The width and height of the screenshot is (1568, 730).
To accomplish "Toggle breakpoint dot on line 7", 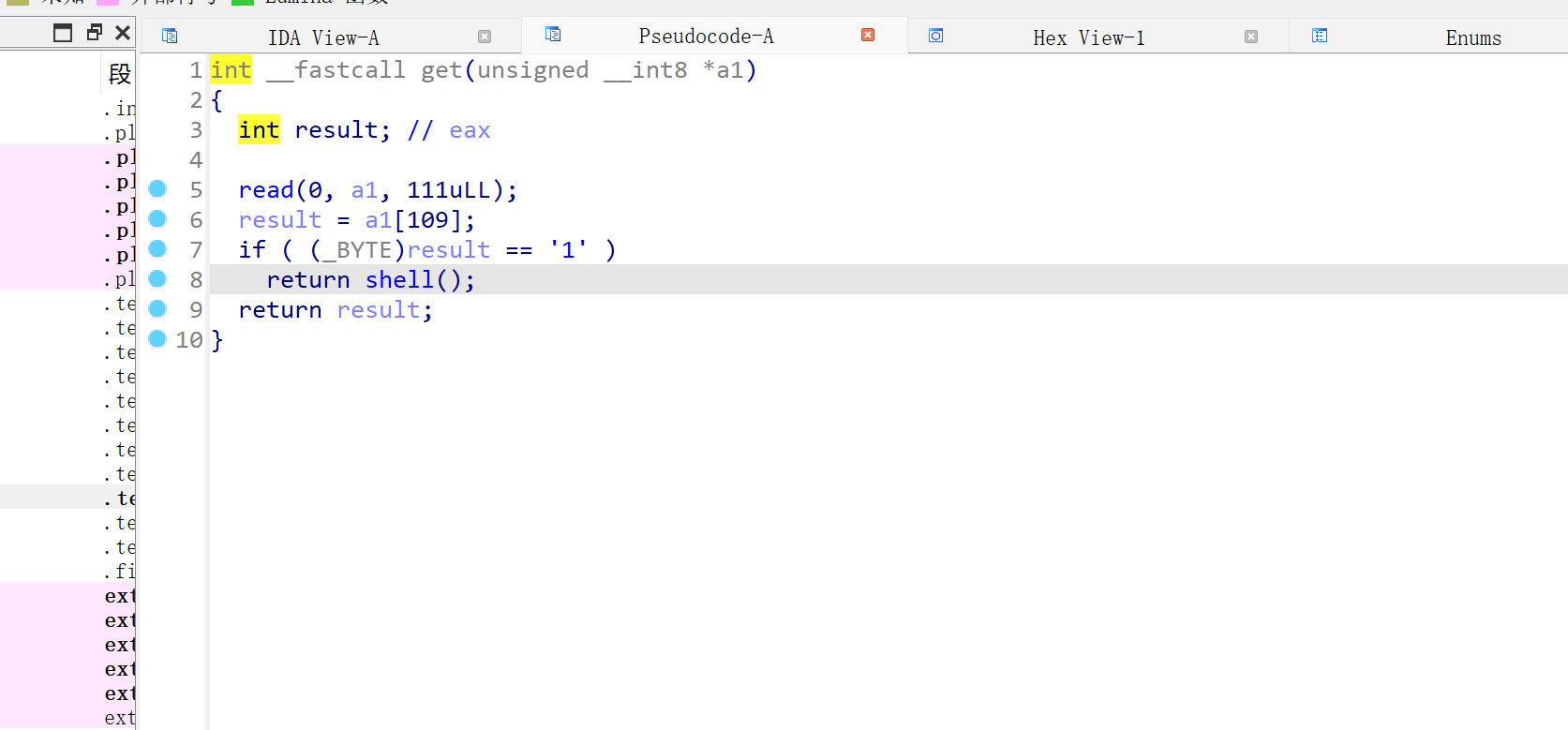I will coord(157,249).
